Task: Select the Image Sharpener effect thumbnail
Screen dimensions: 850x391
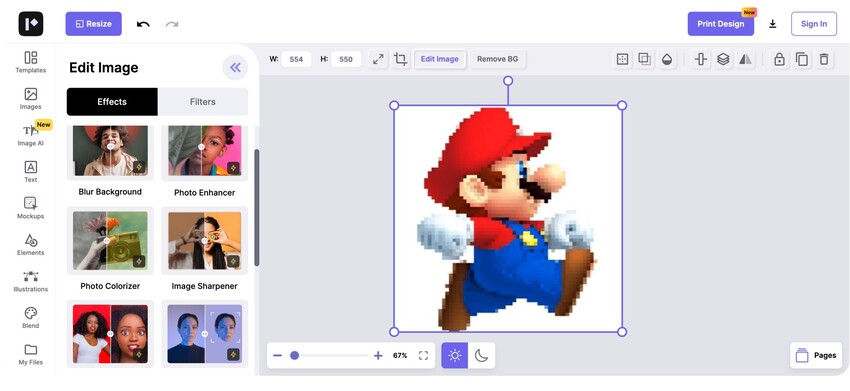Action: (x=204, y=240)
